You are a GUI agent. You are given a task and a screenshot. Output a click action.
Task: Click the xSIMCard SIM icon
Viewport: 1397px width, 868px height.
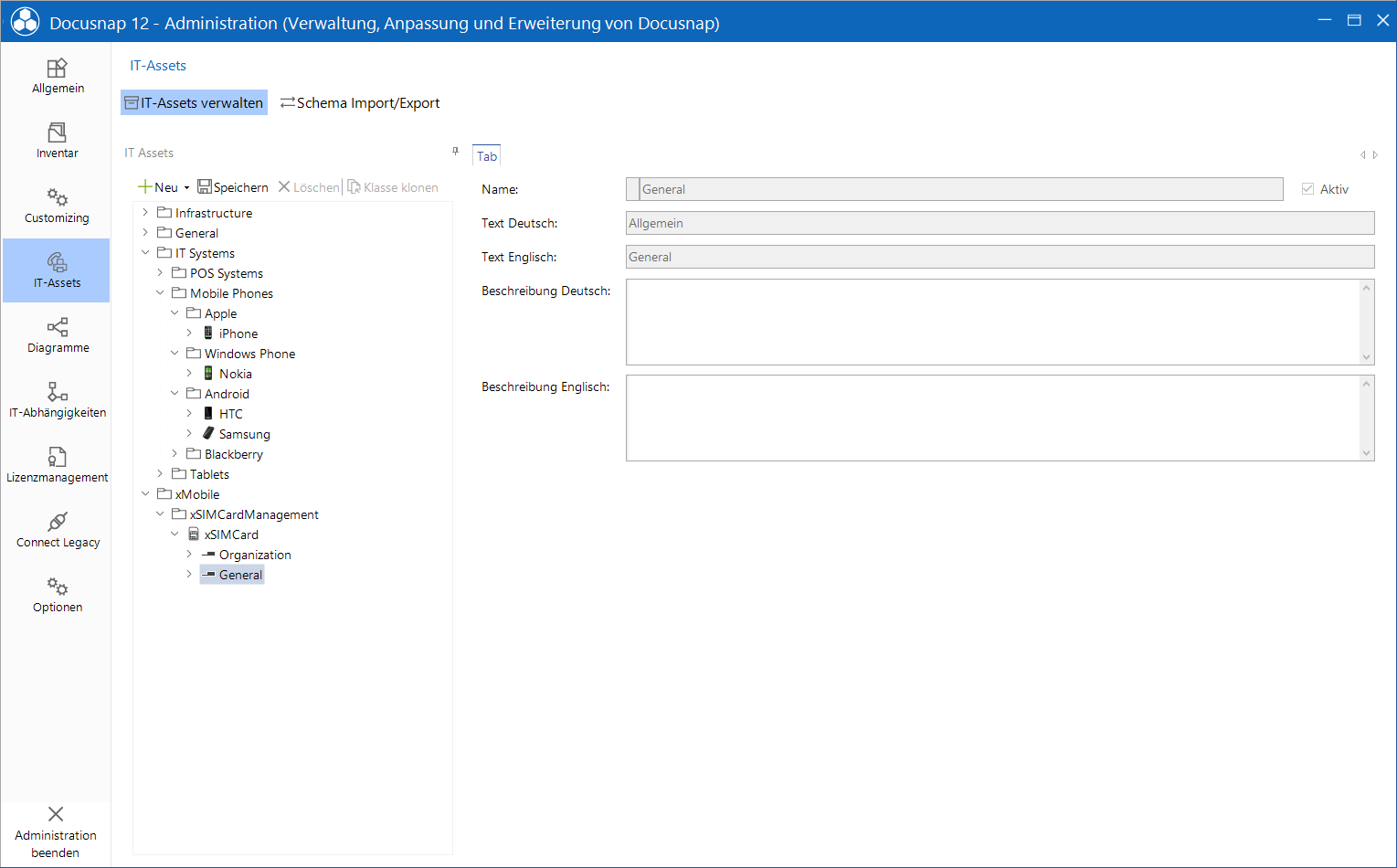[194, 535]
